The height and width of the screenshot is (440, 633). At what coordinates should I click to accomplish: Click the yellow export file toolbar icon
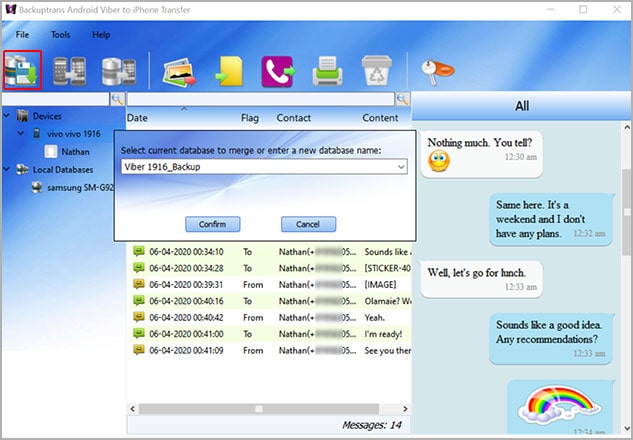point(229,71)
